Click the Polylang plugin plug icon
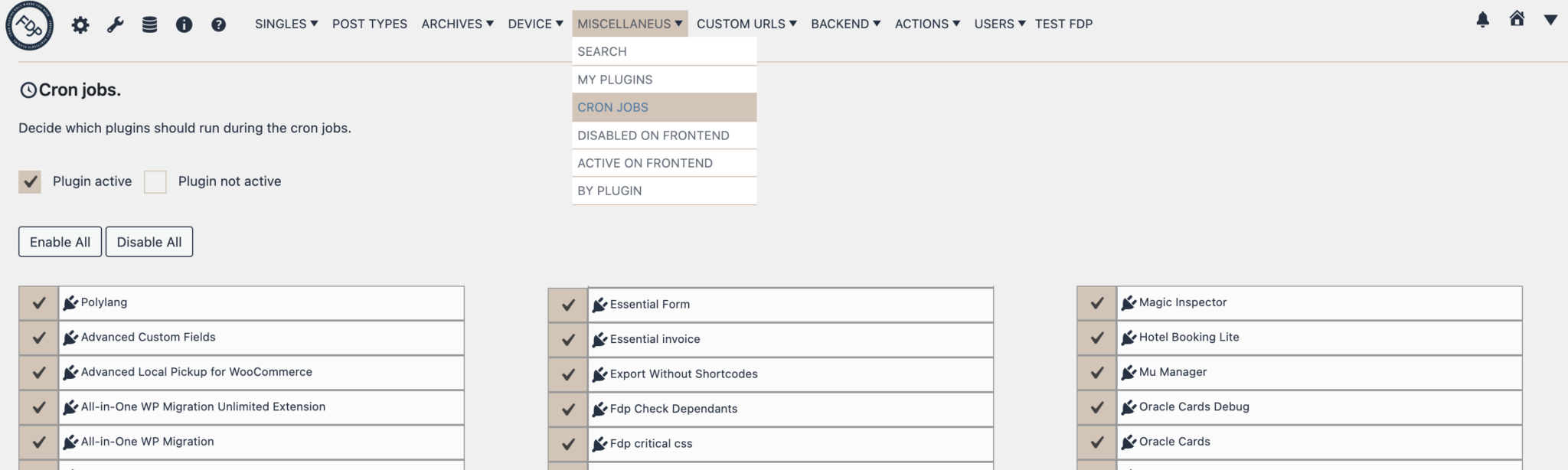Image resolution: width=1568 pixels, height=470 pixels. point(70,303)
